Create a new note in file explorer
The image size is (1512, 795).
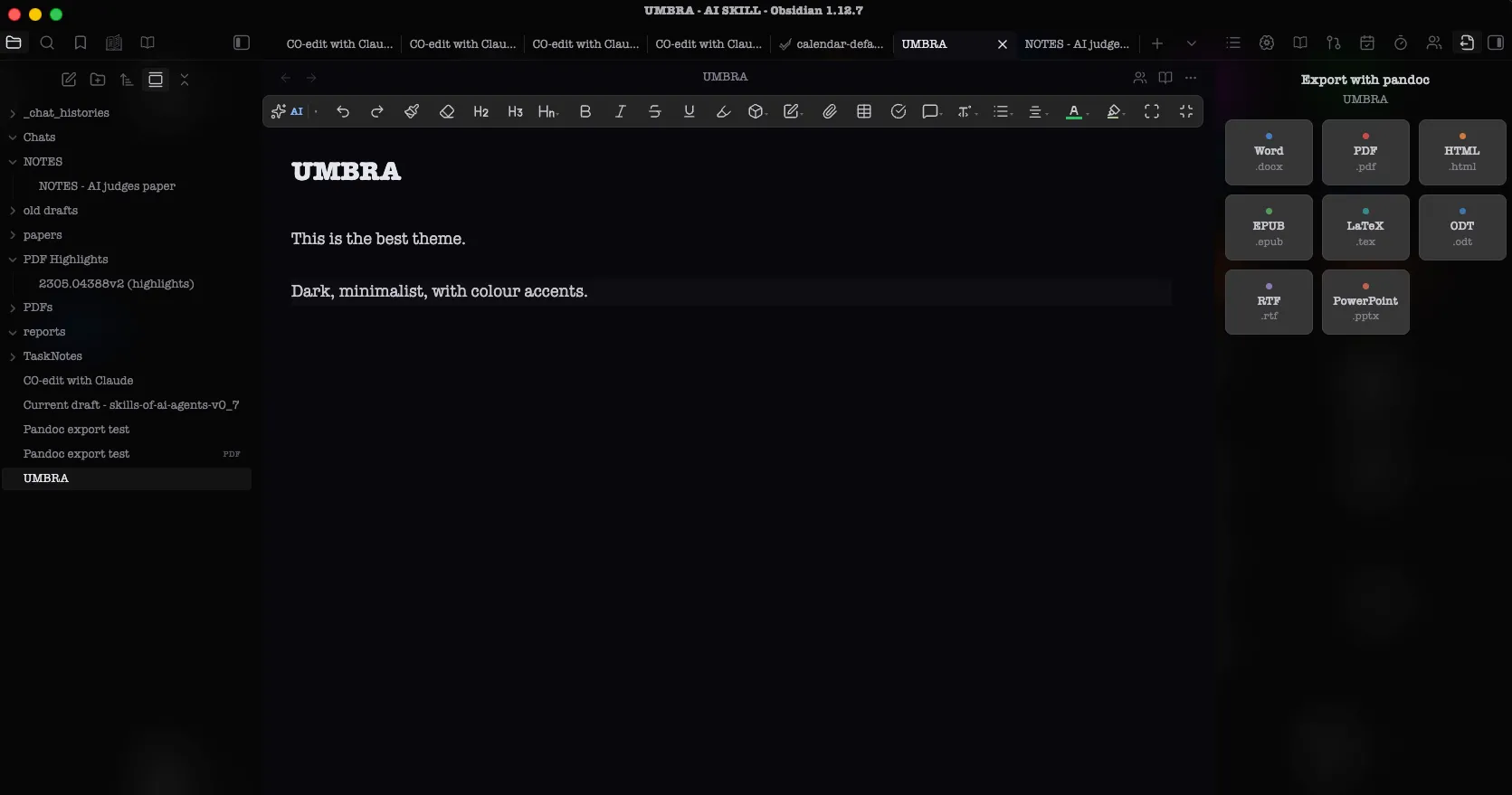(69, 80)
